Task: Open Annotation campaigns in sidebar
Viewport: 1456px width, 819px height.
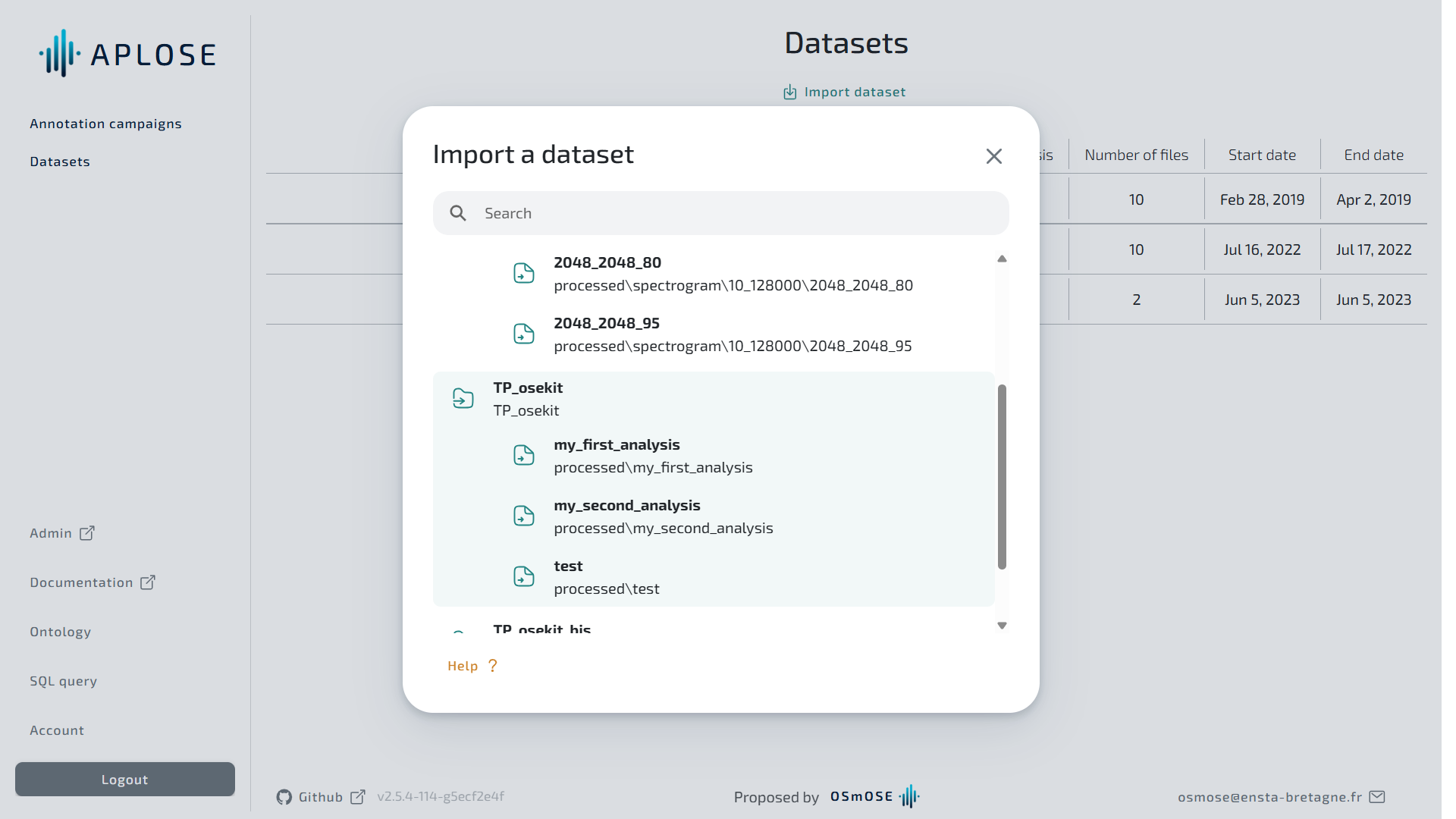Action: [105, 124]
